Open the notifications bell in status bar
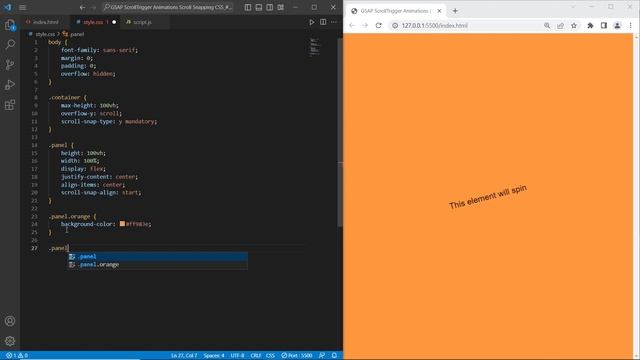Screen dimensions: 640x360 click(334, 356)
